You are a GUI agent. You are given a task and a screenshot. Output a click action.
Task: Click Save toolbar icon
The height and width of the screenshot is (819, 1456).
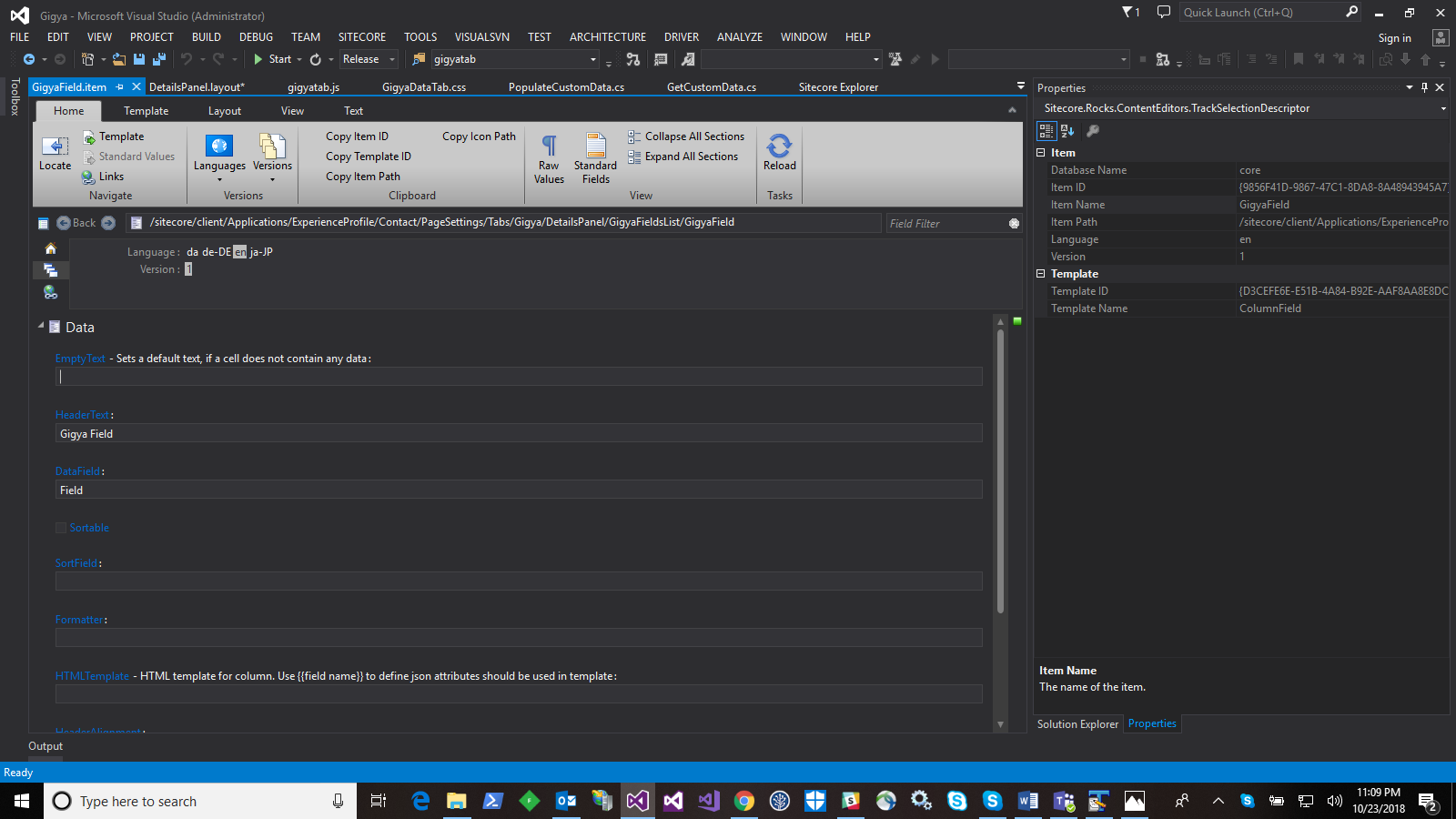[139, 59]
